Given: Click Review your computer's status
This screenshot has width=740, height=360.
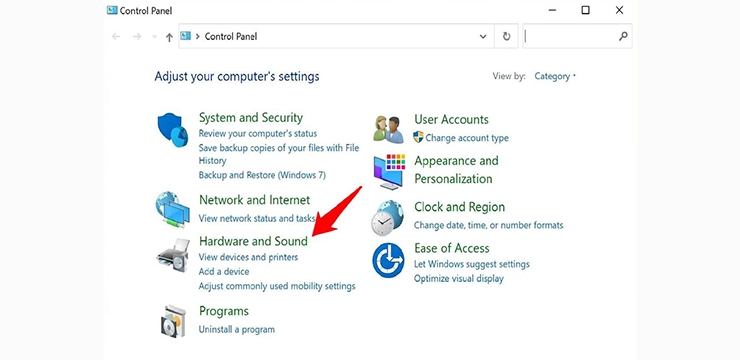Looking at the screenshot, I should pyautogui.click(x=258, y=134).
